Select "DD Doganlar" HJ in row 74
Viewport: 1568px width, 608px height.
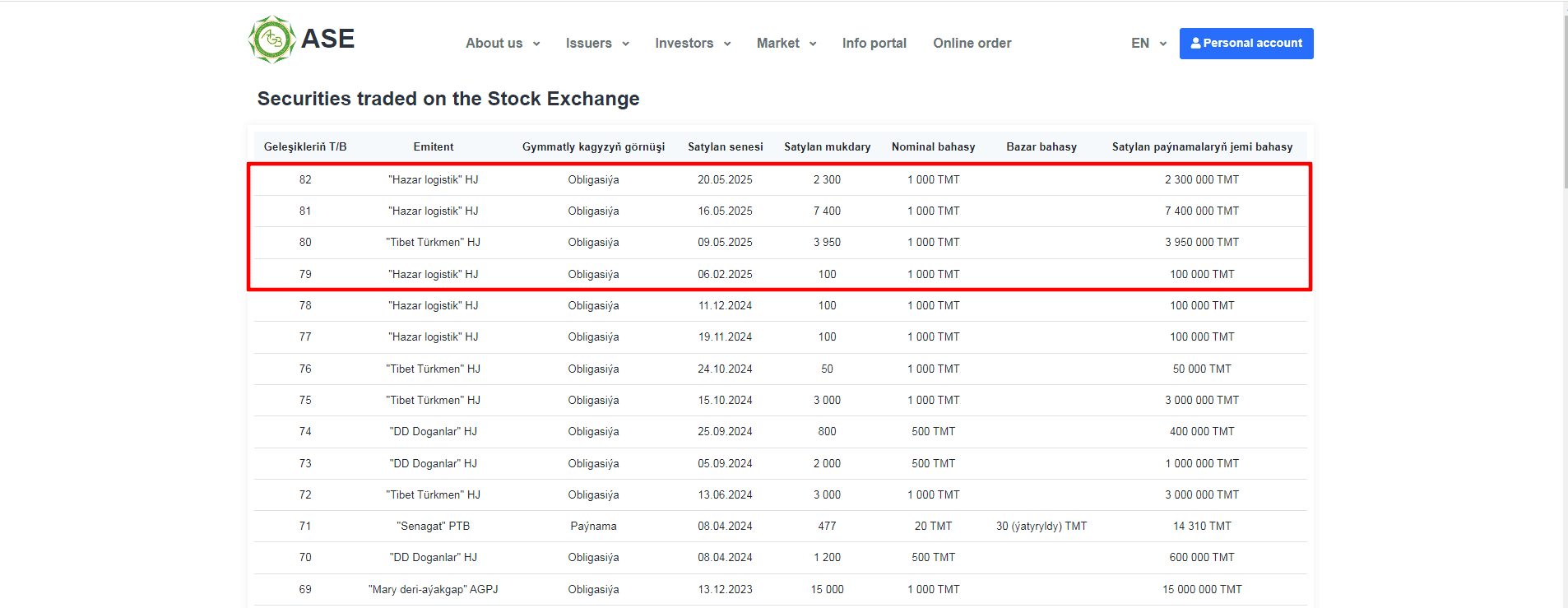point(434,431)
